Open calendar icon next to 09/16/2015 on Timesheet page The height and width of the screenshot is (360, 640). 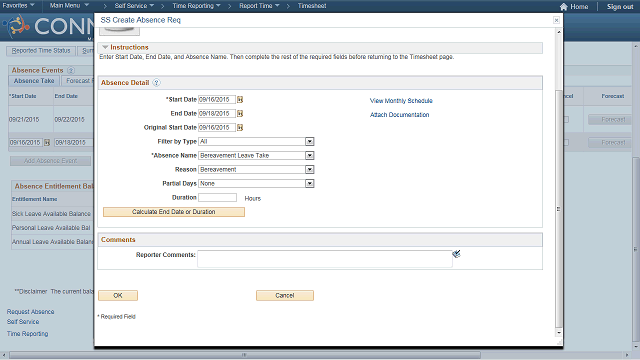(x=47, y=142)
